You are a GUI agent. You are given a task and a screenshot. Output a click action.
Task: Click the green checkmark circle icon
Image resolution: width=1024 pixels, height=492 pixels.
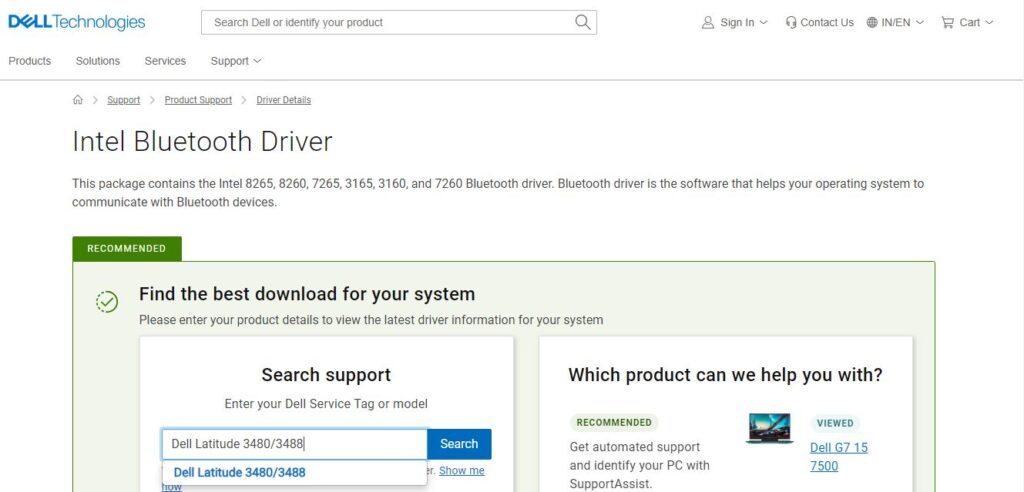[107, 301]
